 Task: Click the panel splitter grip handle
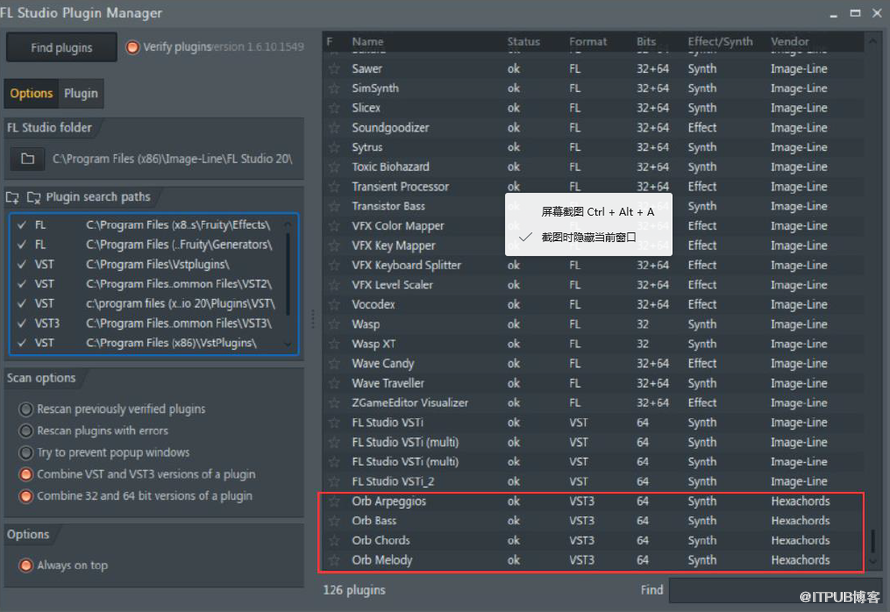[x=313, y=319]
